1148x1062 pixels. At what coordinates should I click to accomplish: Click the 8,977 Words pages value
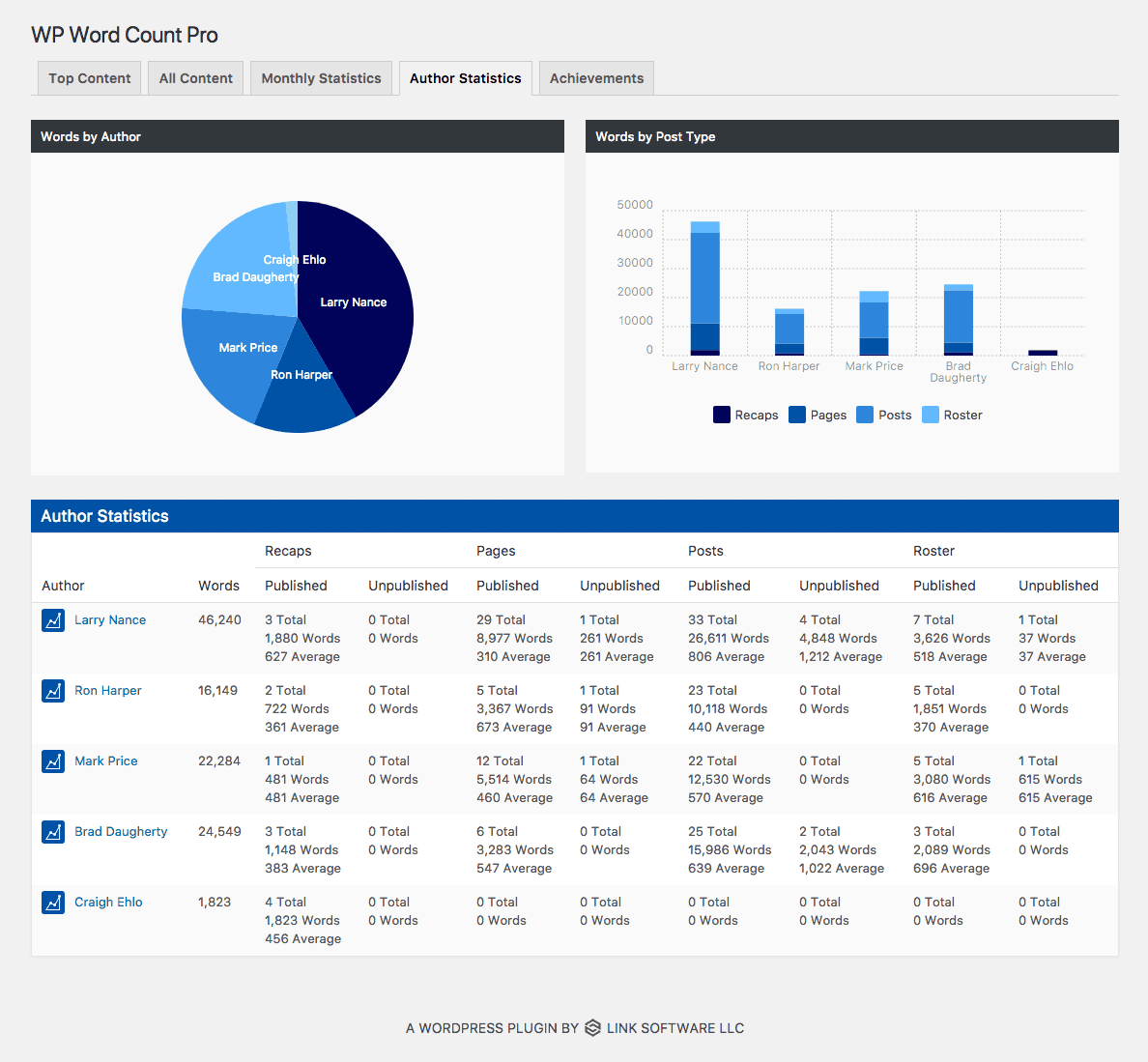(x=515, y=638)
